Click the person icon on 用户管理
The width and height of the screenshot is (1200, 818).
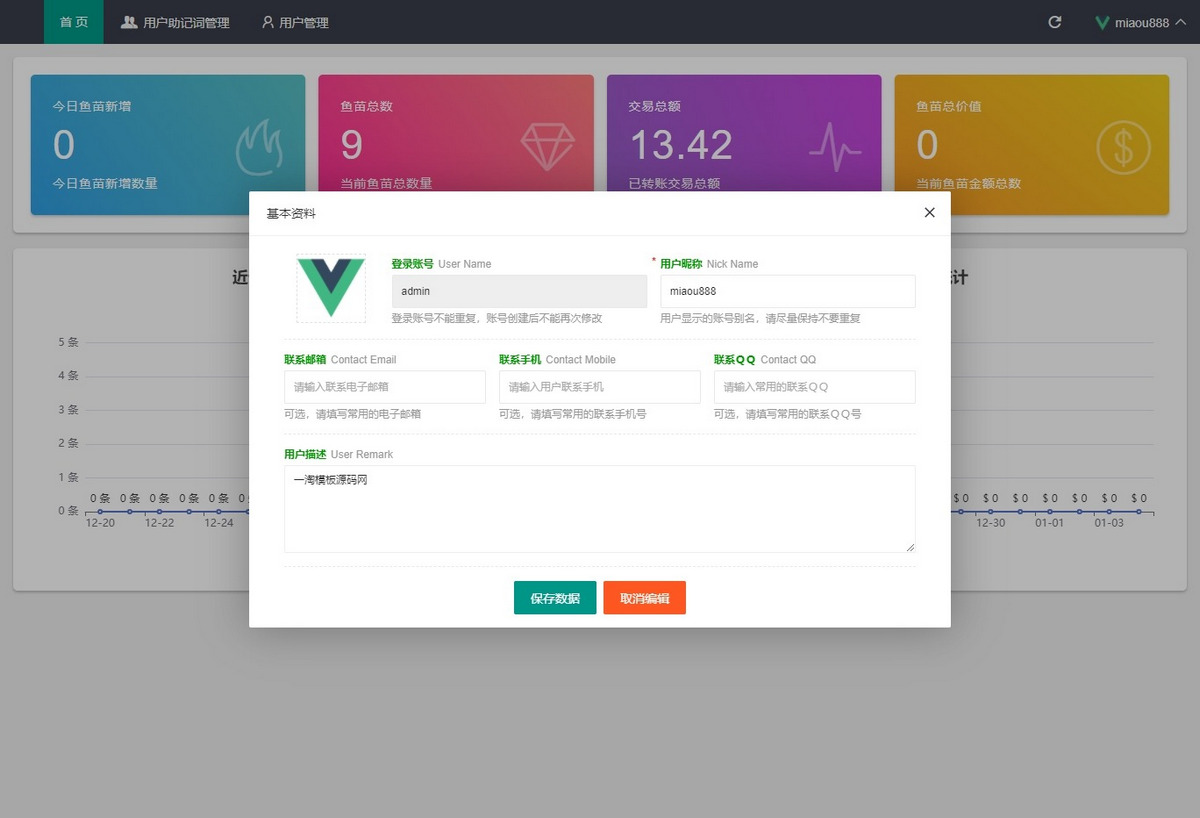[x=266, y=21]
